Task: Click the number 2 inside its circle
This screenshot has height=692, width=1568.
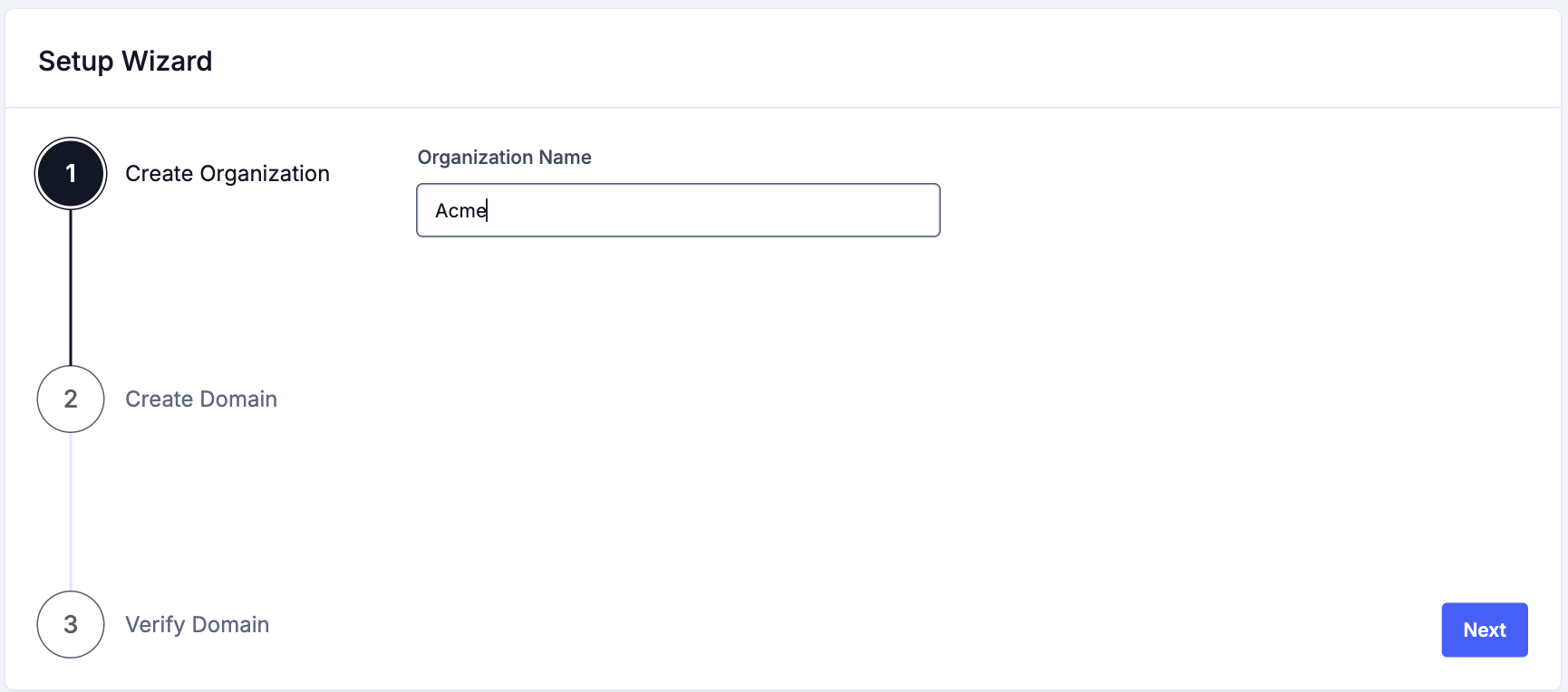Action: pyautogui.click(x=70, y=399)
